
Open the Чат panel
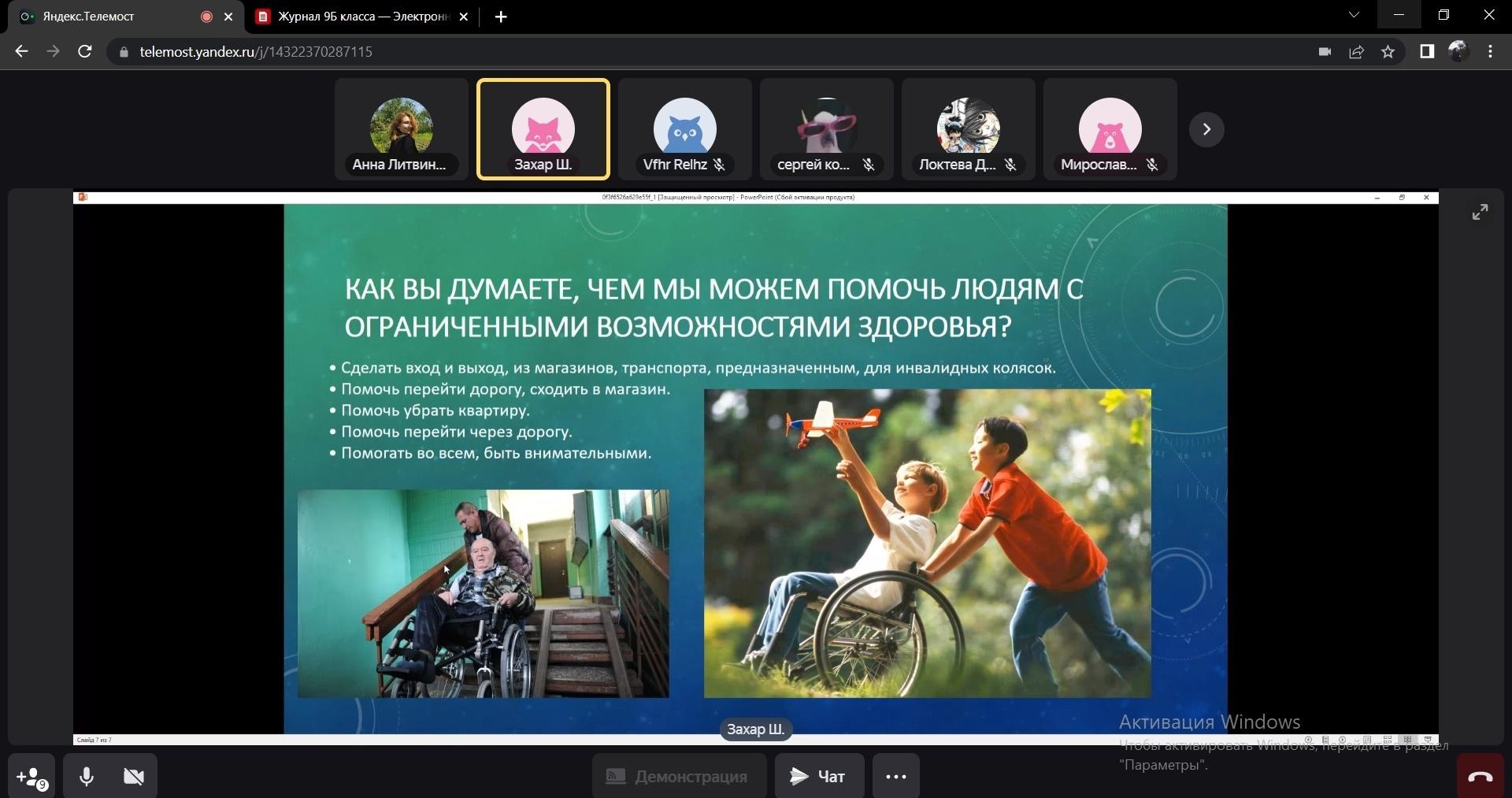(x=819, y=777)
